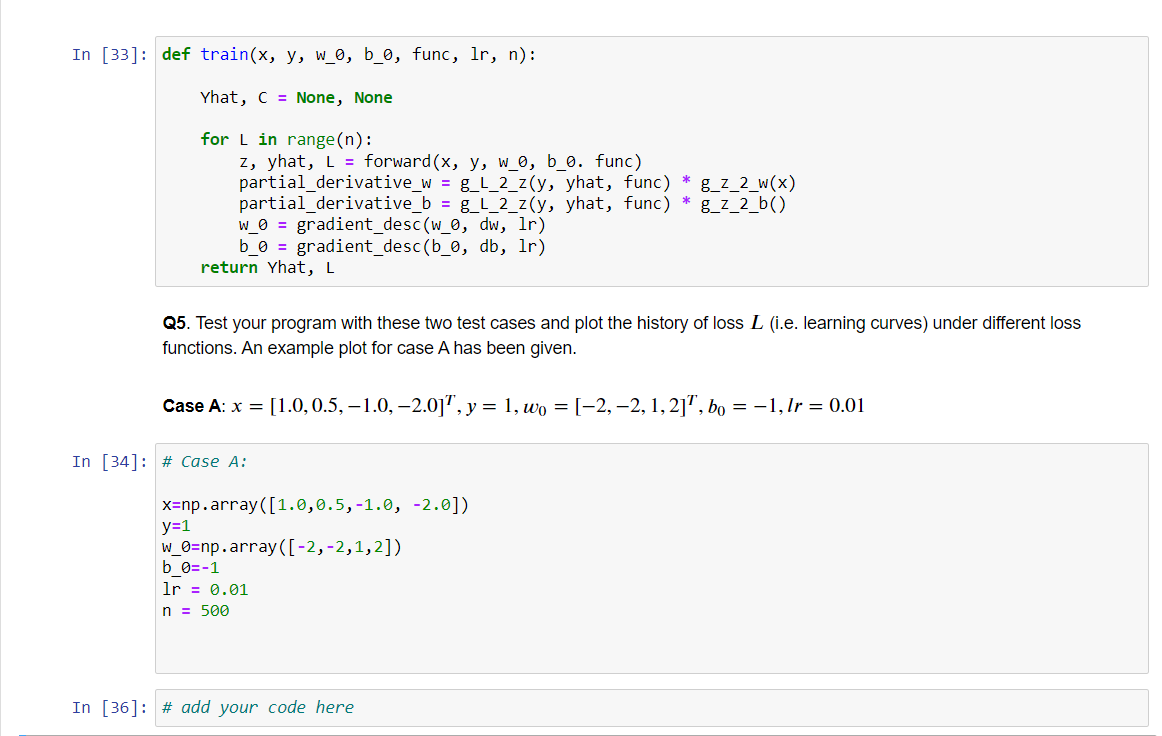
Task: Click the w_0=np.array([-2,-2,1,2]) line
Action: click(x=282, y=547)
